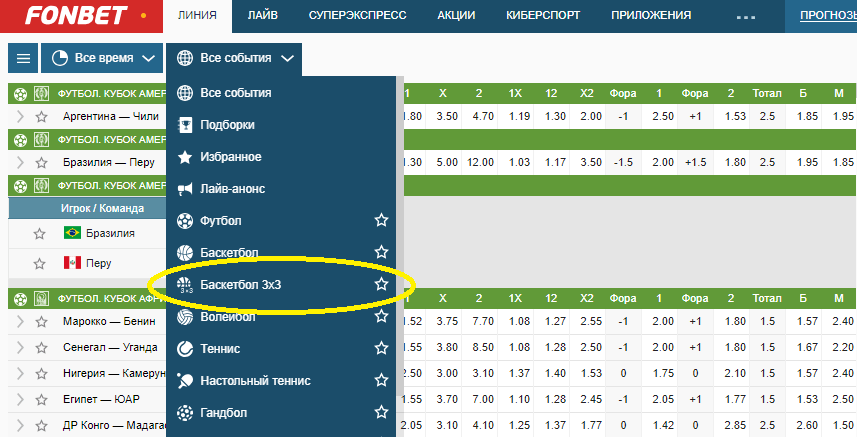Click the Peru flag icon
857x437 pixels.
click(x=72, y=263)
